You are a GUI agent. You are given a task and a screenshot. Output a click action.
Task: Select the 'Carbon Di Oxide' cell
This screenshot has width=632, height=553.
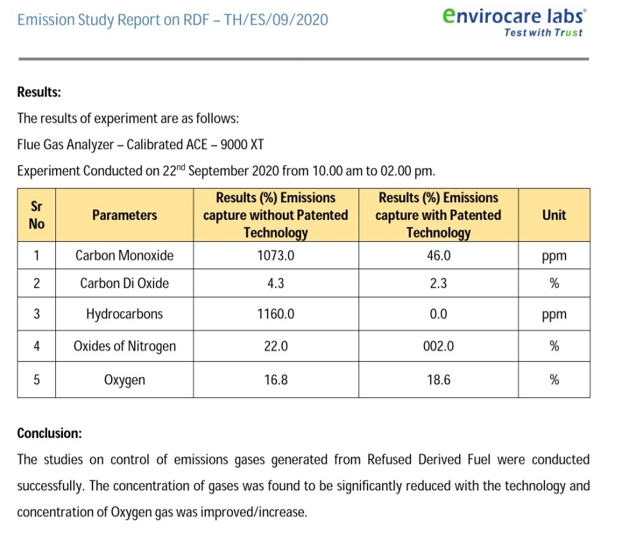click(125, 283)
